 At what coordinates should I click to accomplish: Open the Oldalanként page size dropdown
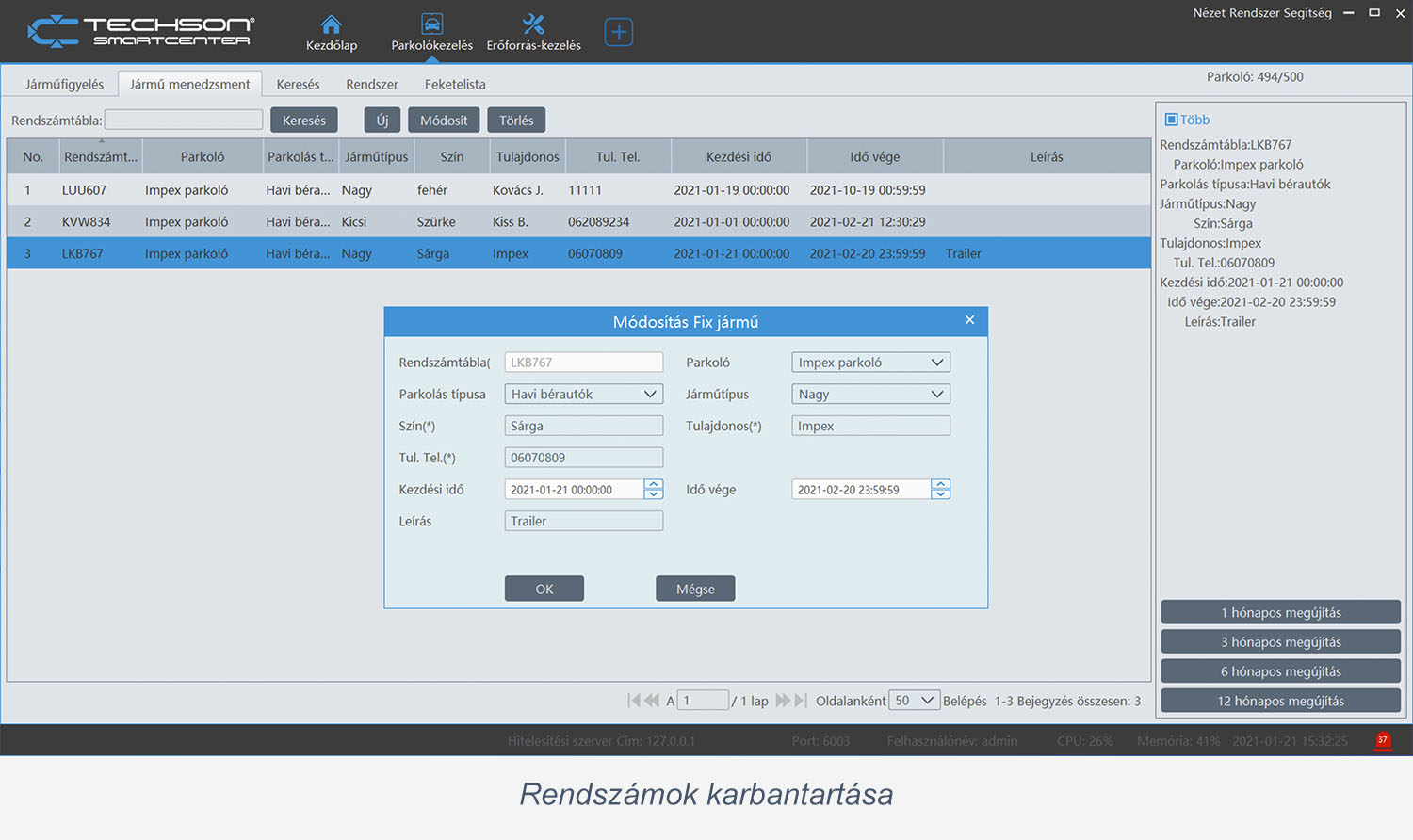click(x=927, y=701)
